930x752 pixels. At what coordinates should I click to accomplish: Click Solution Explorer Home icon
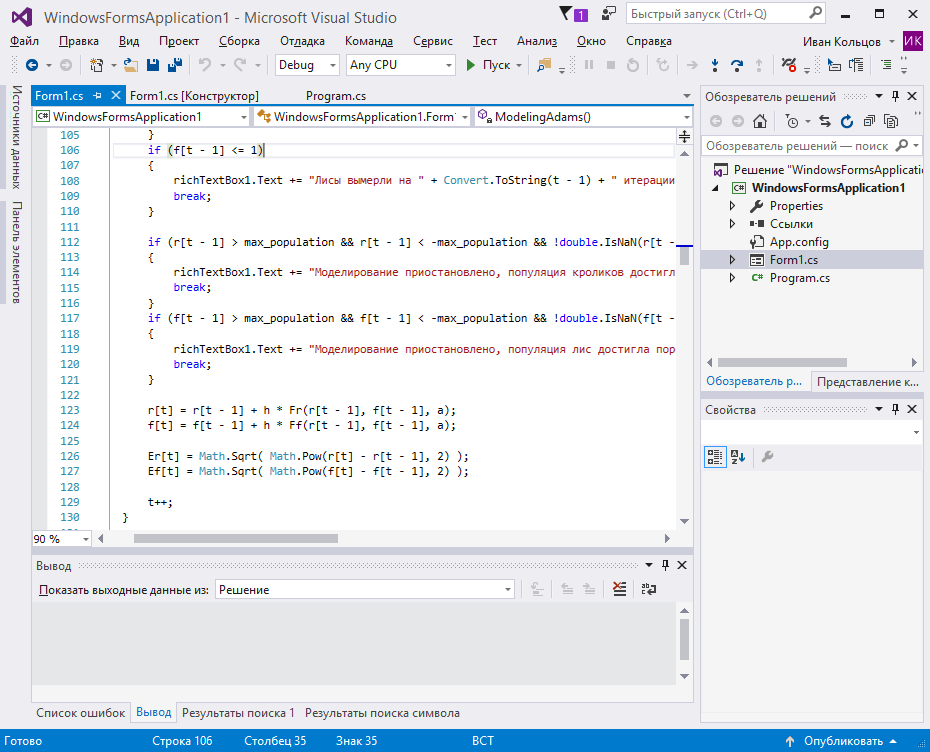click(x=760, y=121)
